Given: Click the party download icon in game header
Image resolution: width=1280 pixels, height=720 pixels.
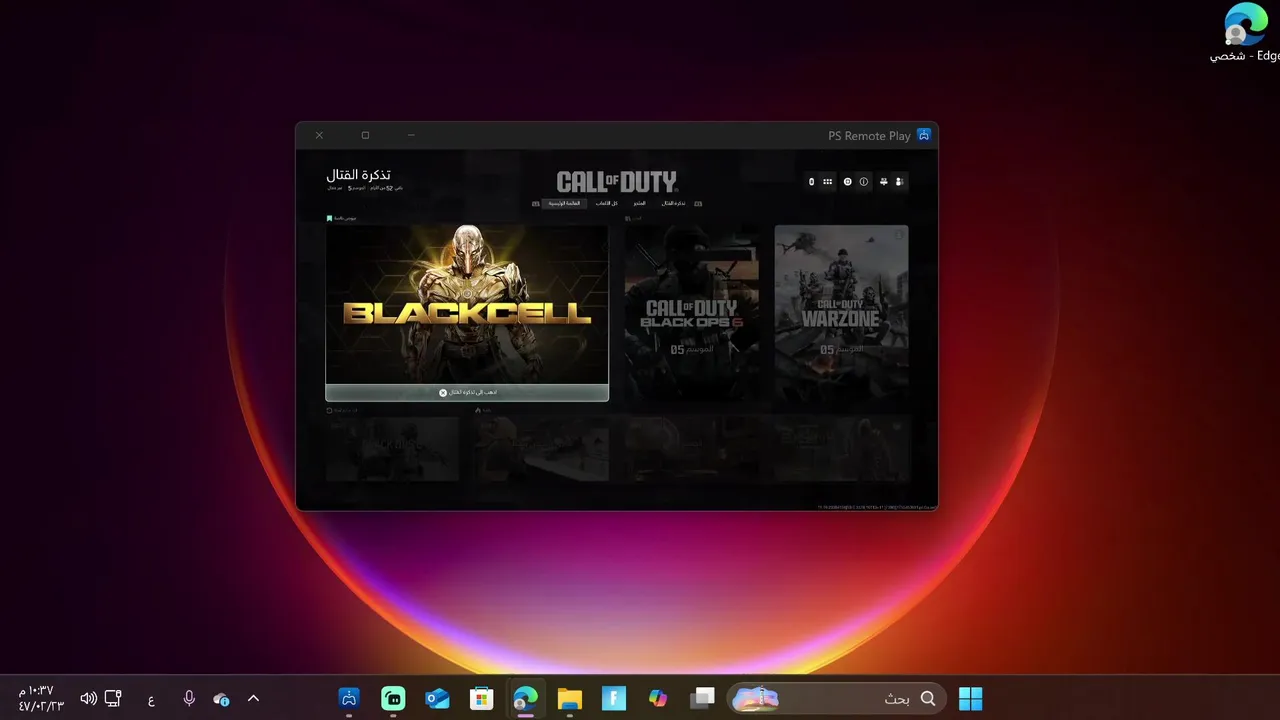Looking at the screenshot, I should [883, 182].
